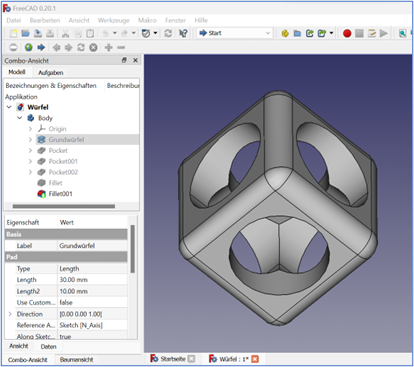Viewport: 414px width, 367px height.
Task: Click the red Record Macro button
Action: (x=347, y=33)
